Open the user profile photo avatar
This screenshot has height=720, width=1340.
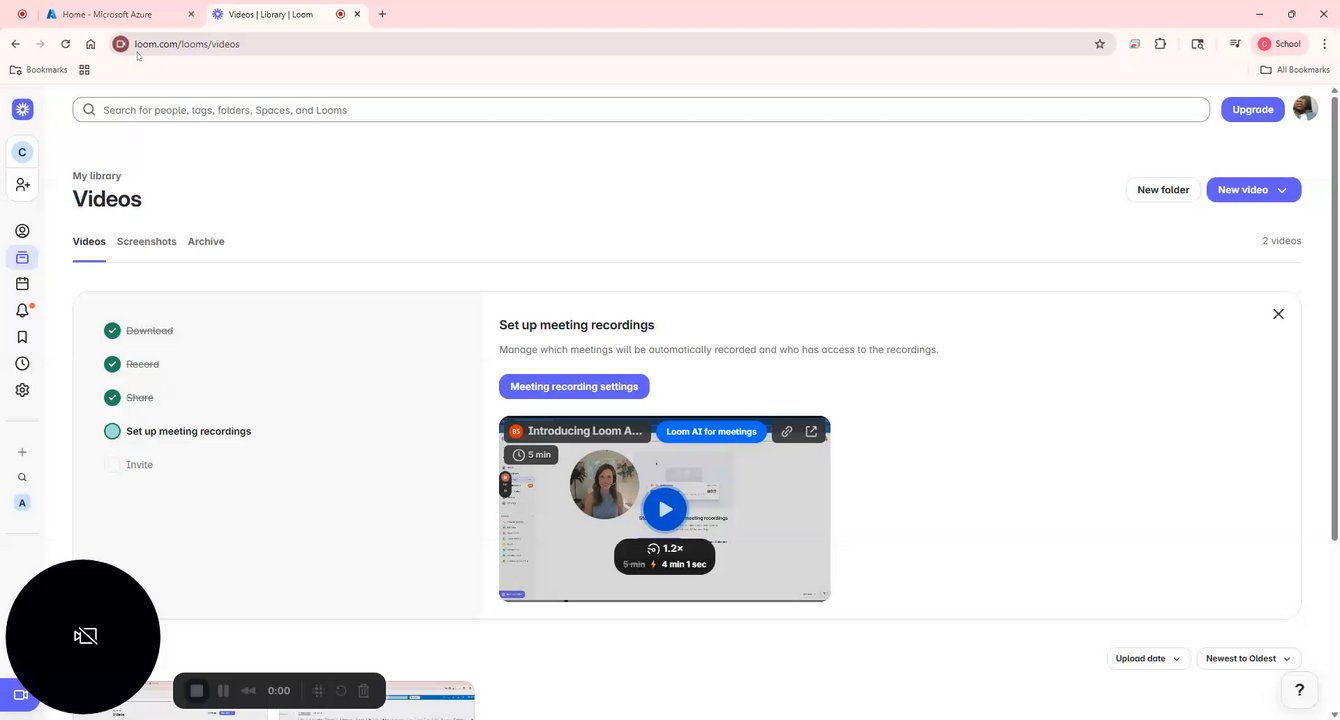coord(1305,109)
